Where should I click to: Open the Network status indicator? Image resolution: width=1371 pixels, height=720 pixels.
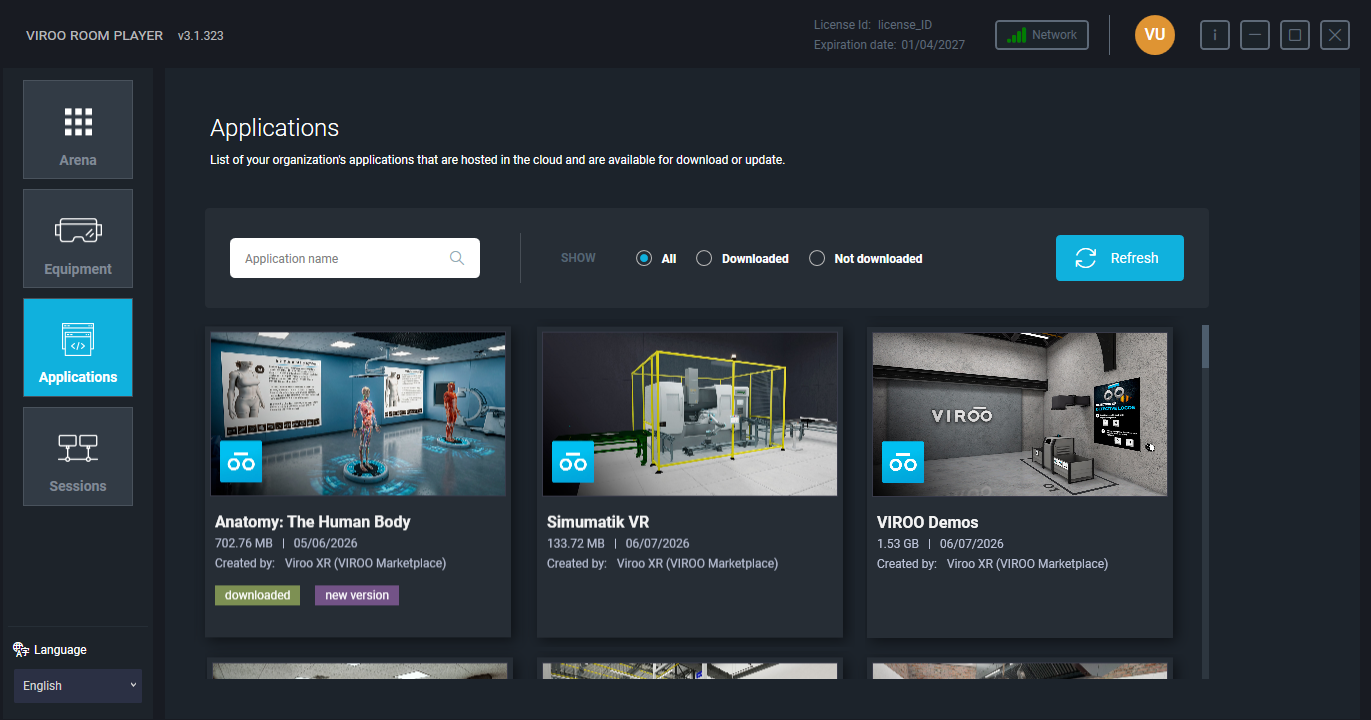[x=1042, y=35]
